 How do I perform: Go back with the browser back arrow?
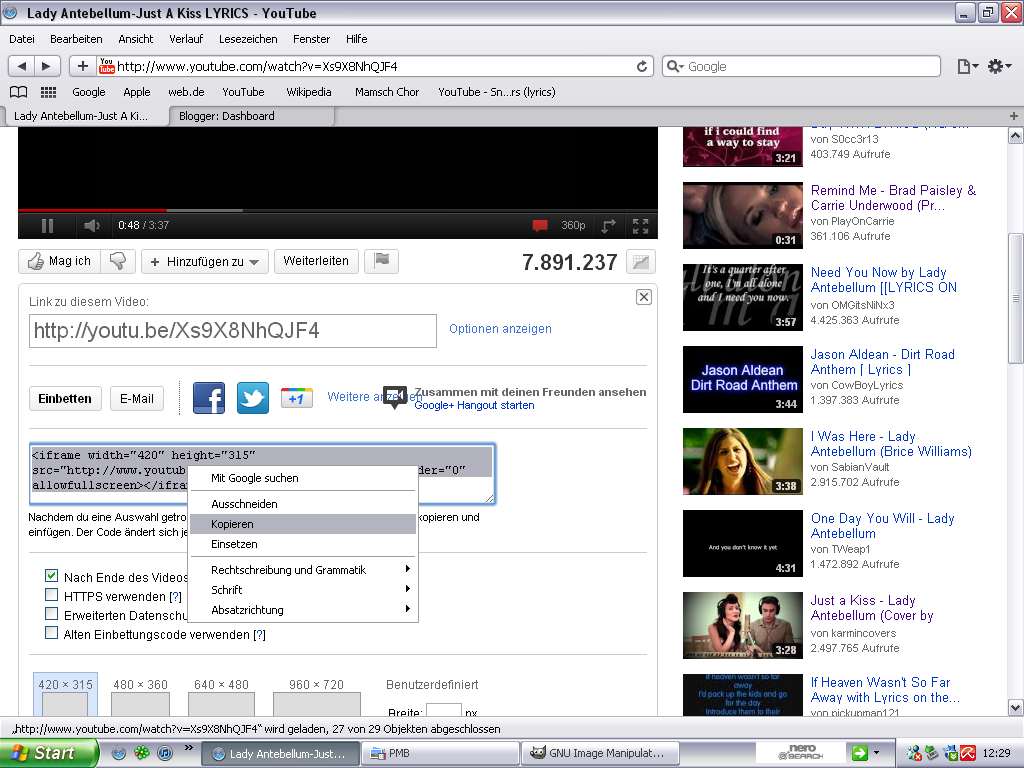(22, 66)
